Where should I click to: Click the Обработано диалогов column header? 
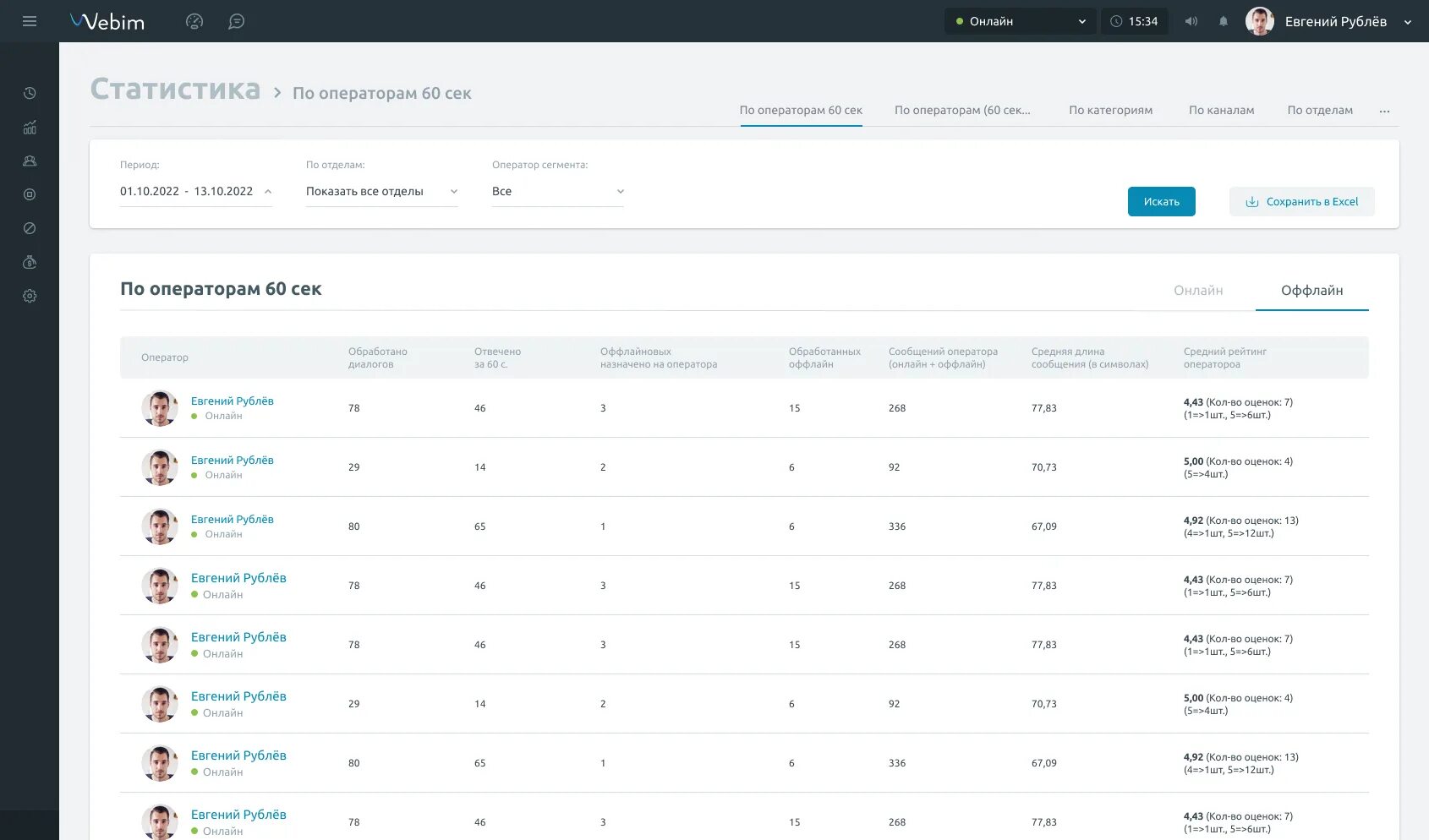coord(378,357)
